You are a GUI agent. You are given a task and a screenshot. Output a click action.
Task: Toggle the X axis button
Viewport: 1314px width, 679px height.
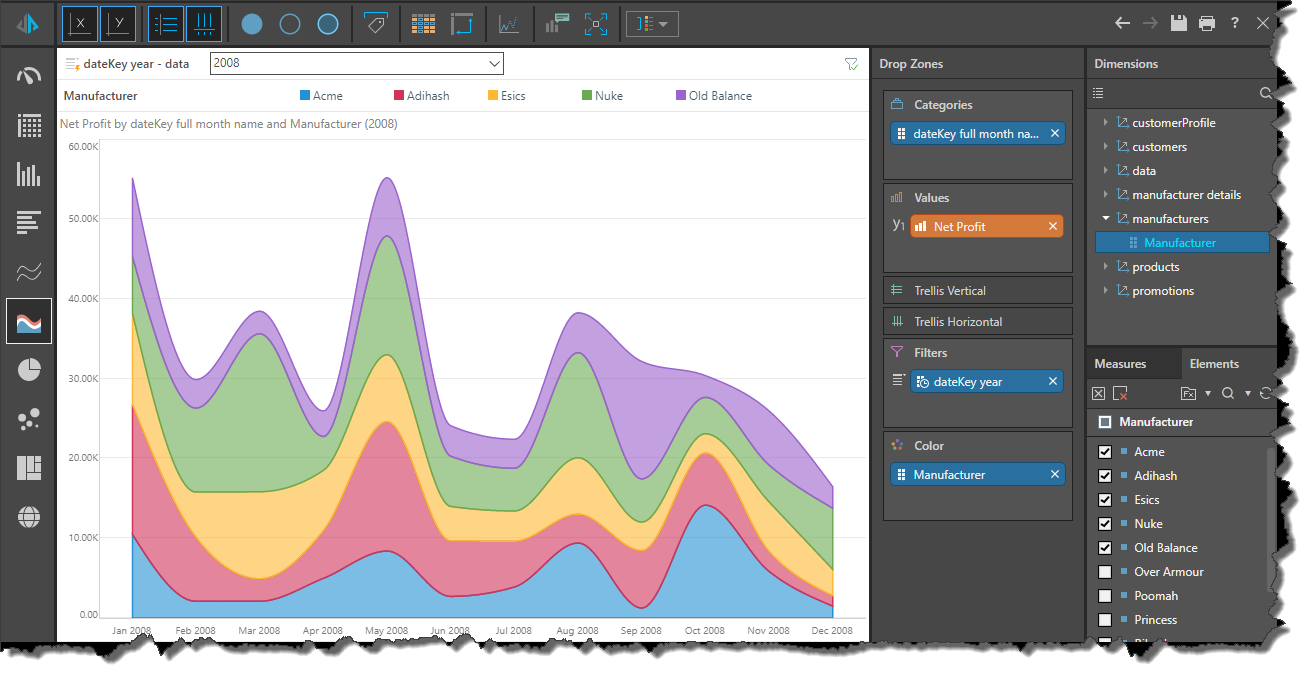[80, 24]
